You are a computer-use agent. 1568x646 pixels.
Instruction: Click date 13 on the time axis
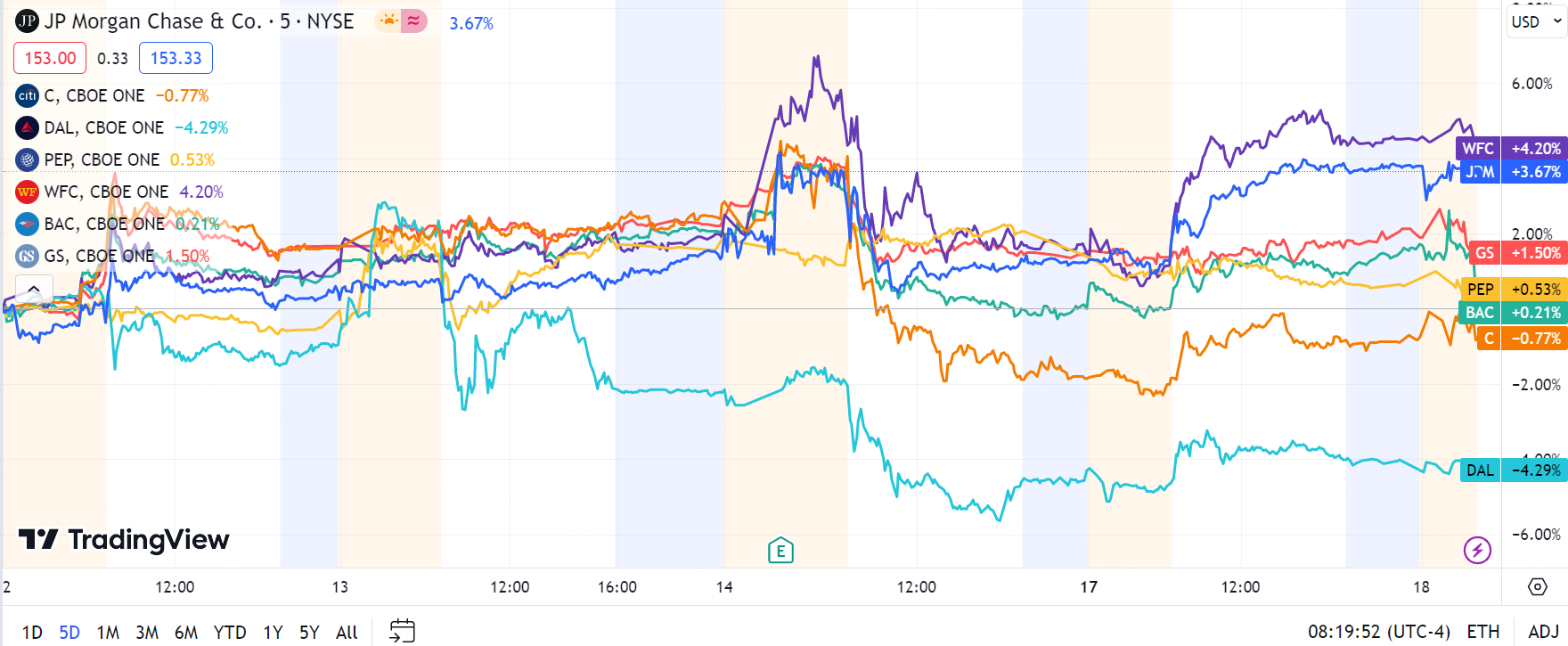pyautogui.click(x=339, y=587)
